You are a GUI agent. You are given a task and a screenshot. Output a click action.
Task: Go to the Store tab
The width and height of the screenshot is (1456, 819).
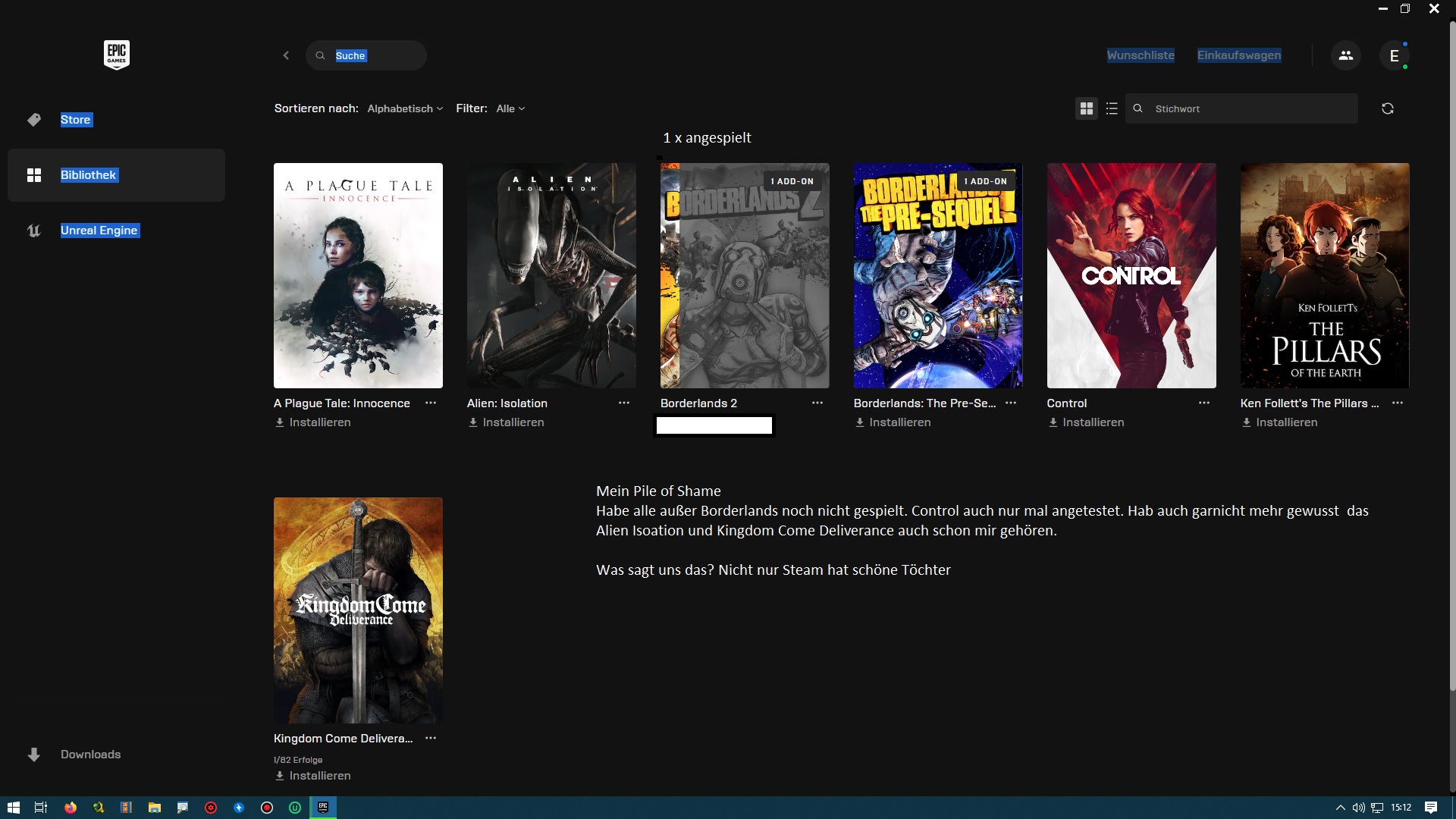pos(76,120)
